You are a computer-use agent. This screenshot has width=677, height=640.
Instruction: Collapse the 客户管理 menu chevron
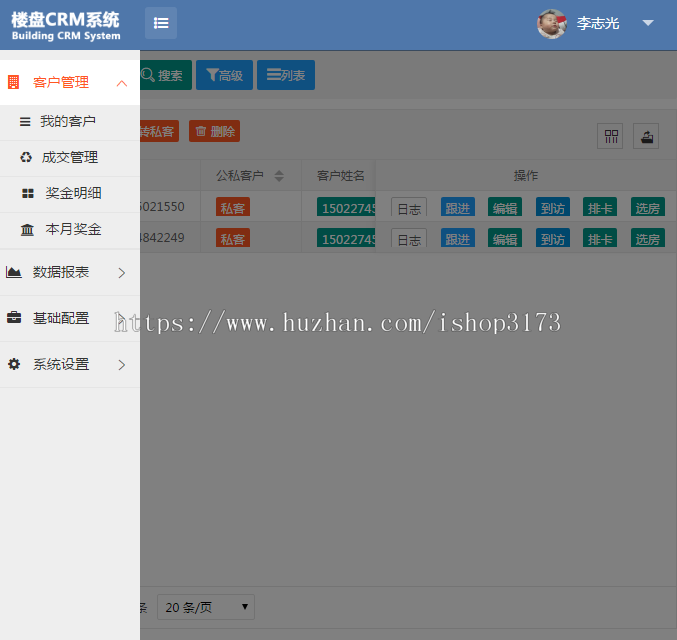tap(121, 83)
